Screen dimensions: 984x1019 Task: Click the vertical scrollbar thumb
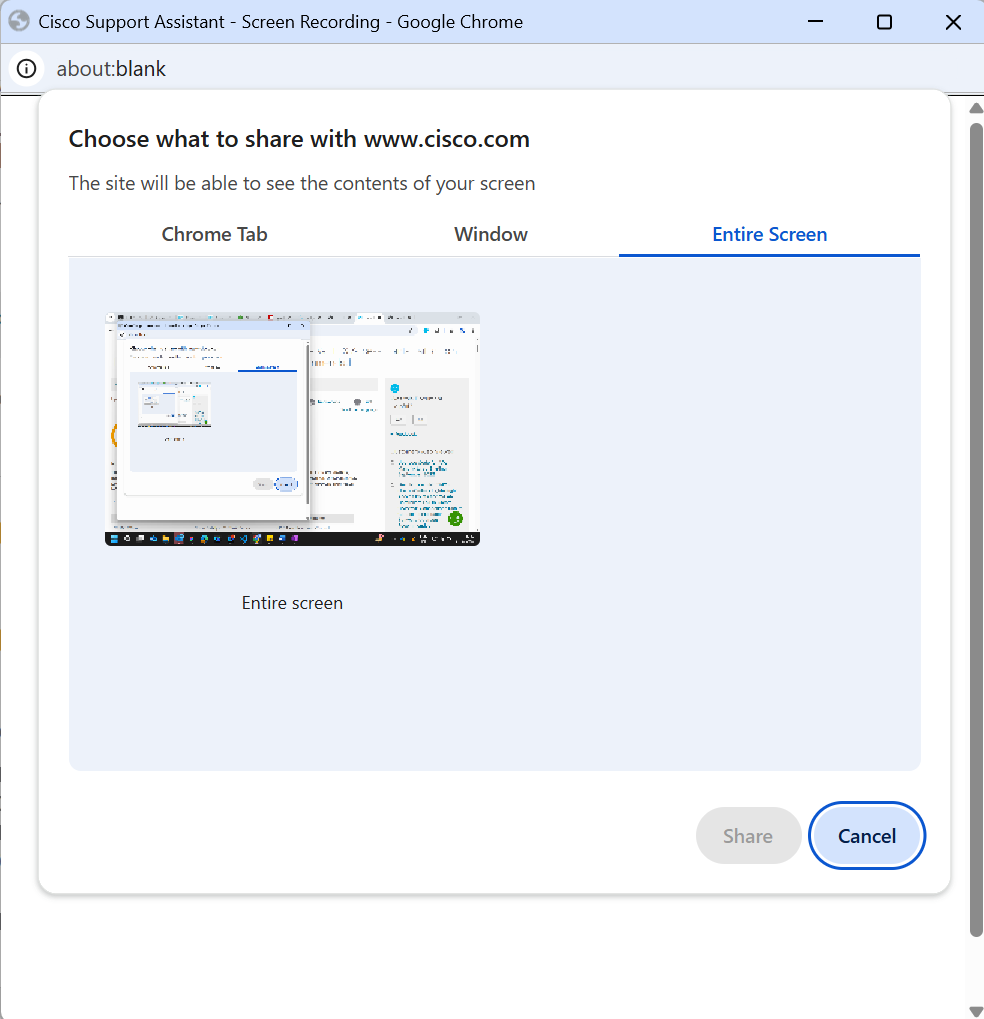coord(976,530)
